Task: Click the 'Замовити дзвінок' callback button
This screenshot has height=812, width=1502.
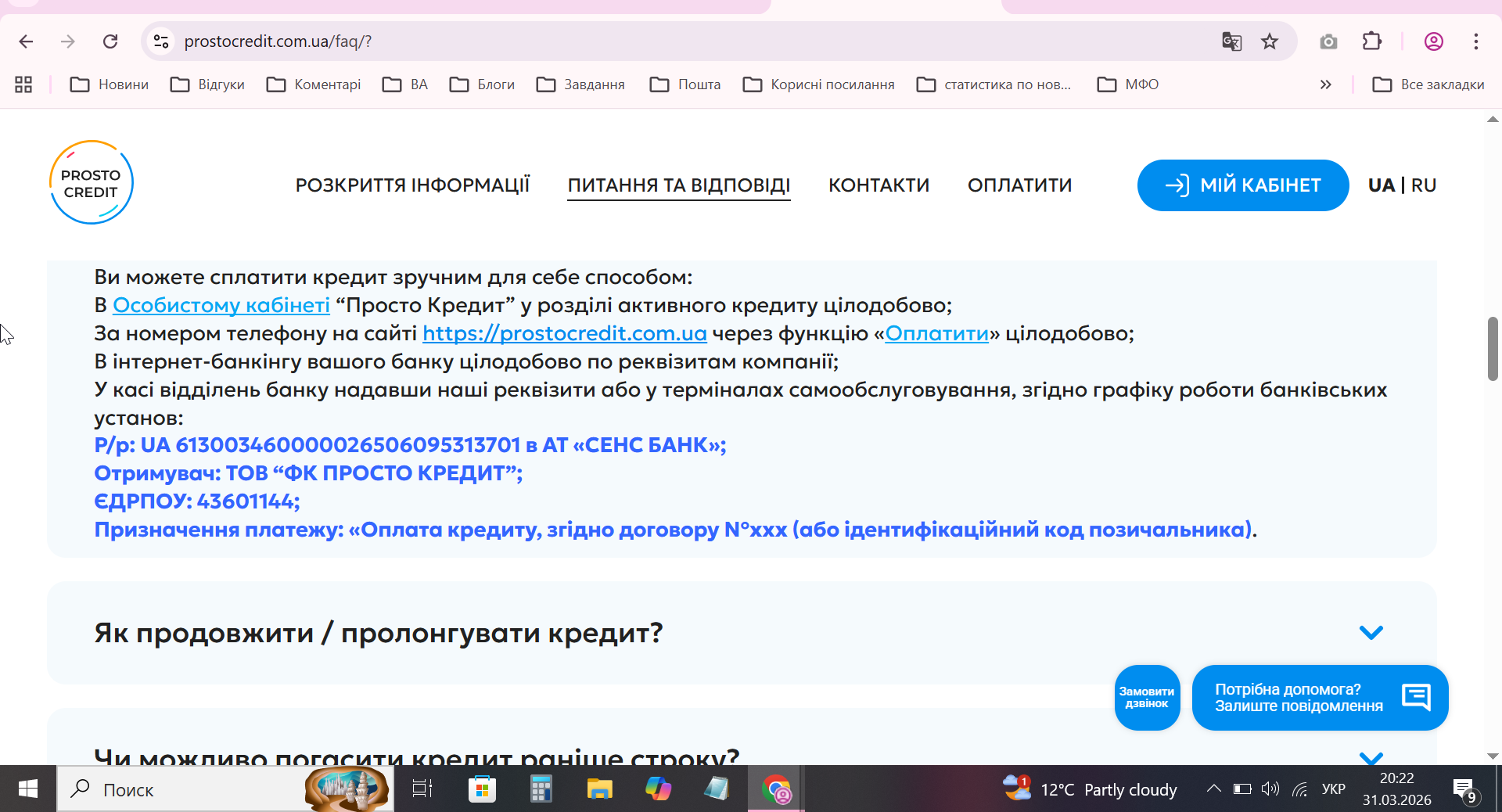Action: [1147, 698]
